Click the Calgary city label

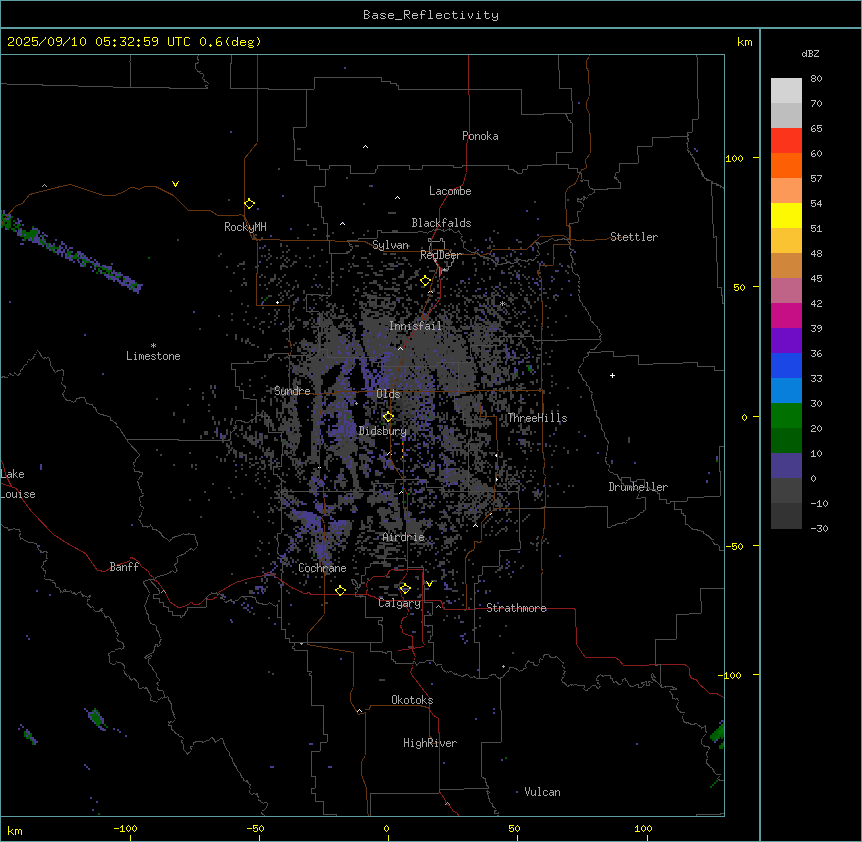pyautogui.click(x=400, y=603)
